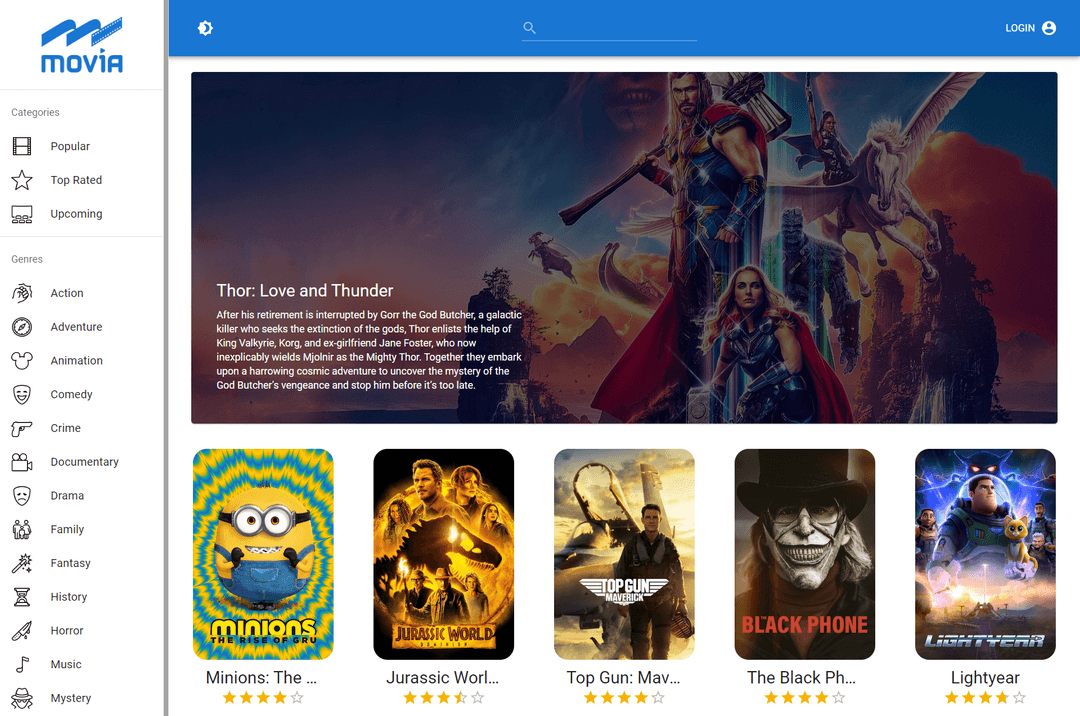This screenshot has width=1080, height=716.
Task: Open the Comedy genre
Action: (71, 395)
